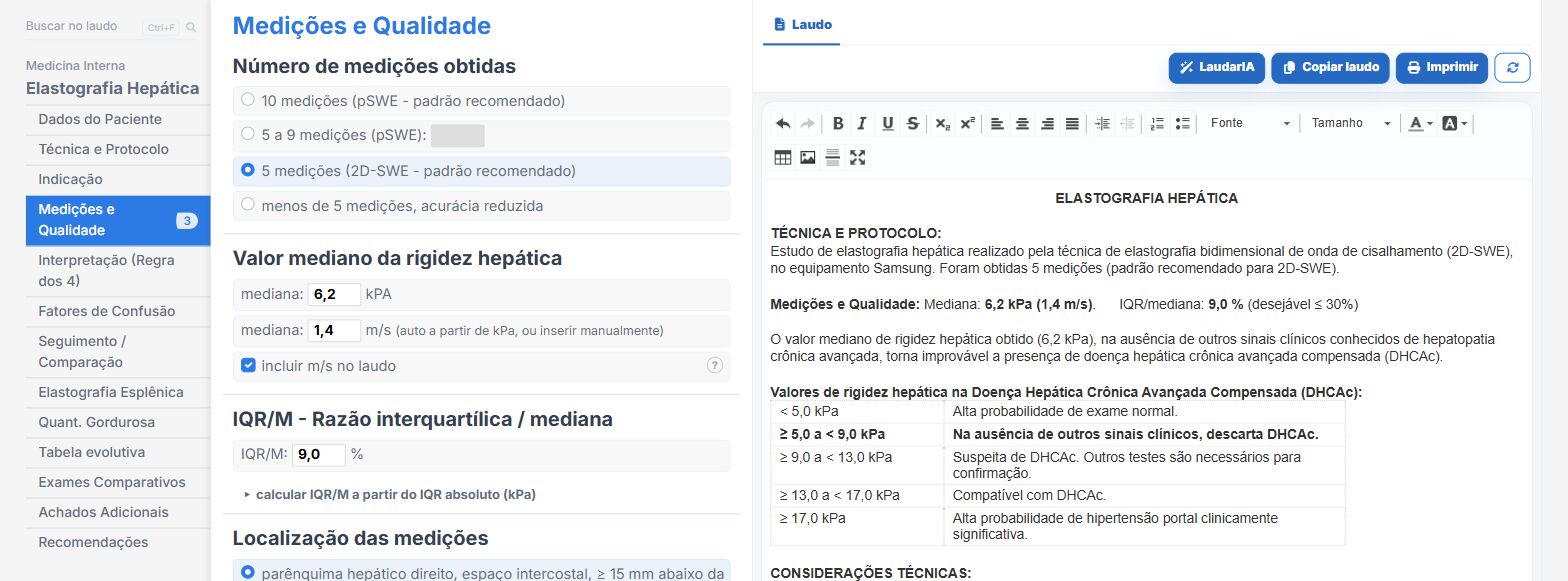Open Técnica e Protocolo section
This screenshot has width=1568, height=581.
pyautogui.click(x=118, y=149)
